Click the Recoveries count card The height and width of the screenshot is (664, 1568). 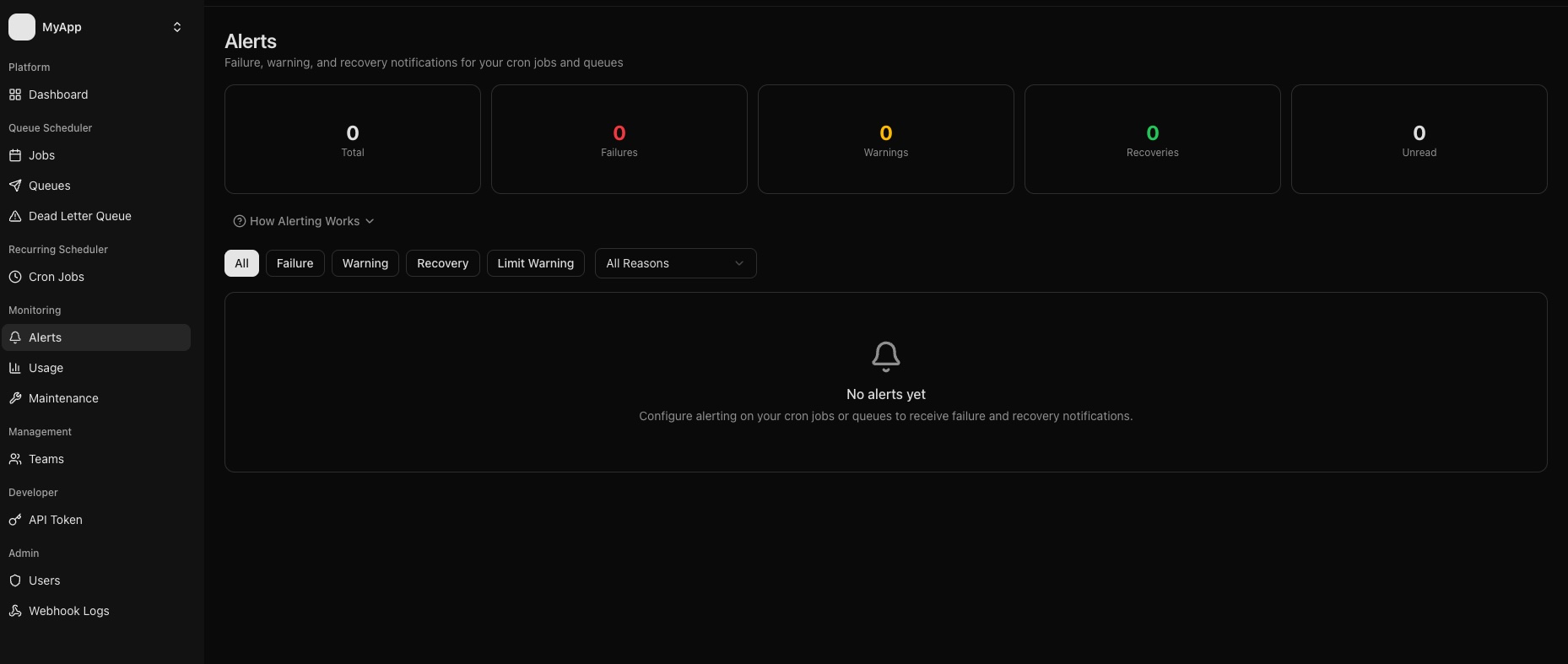tap(1153, 139)
